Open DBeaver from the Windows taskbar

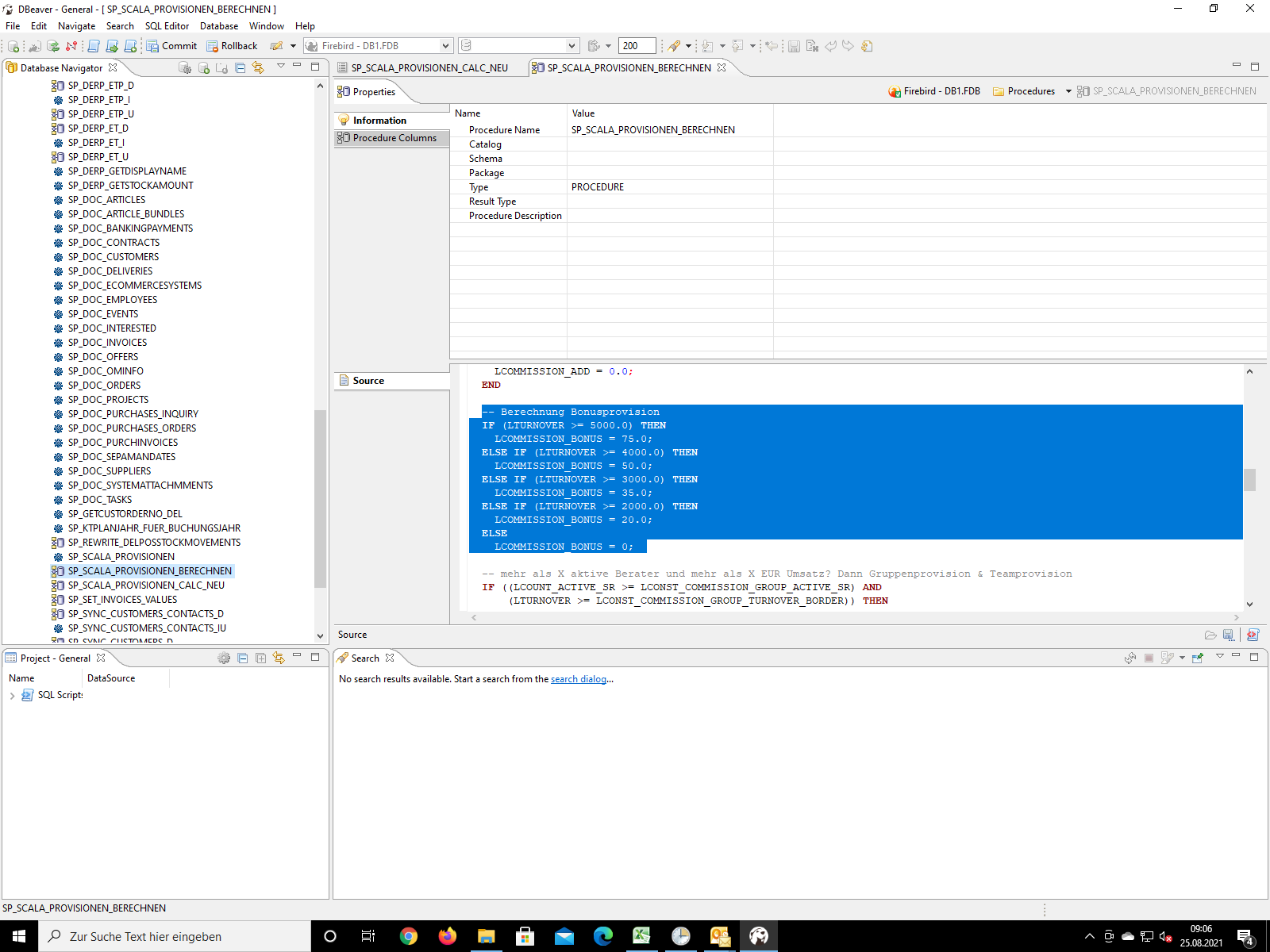[x=759, y=936]
